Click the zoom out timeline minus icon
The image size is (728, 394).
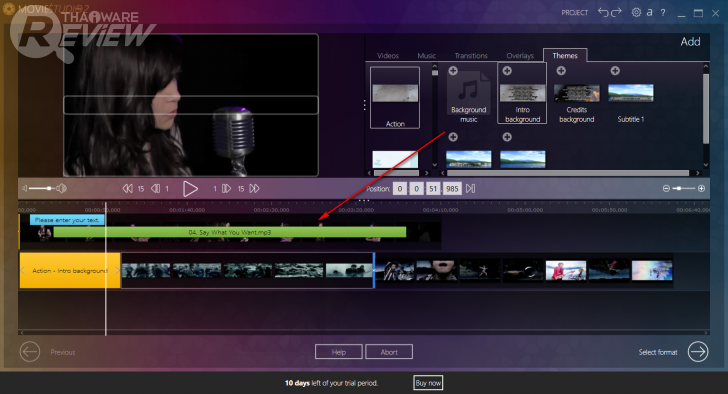[666, 188]
